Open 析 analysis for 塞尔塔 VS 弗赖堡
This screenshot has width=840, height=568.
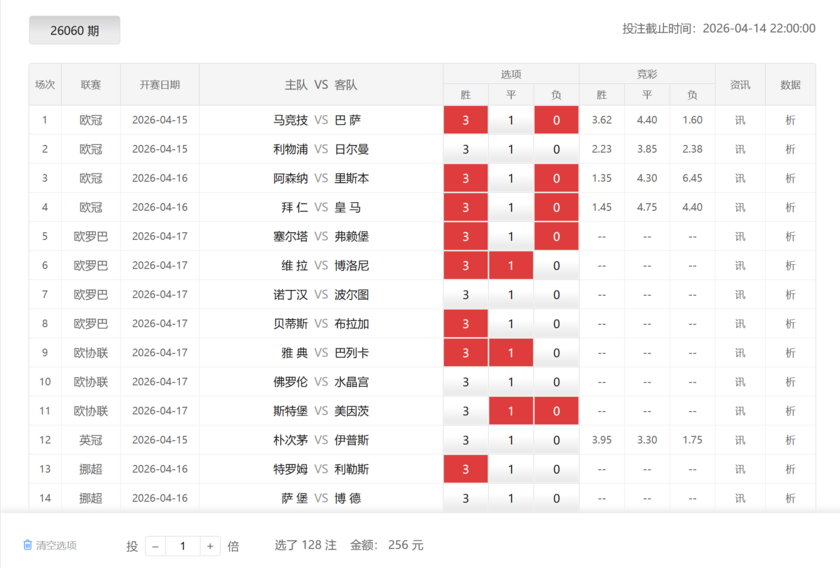(790, 236)
